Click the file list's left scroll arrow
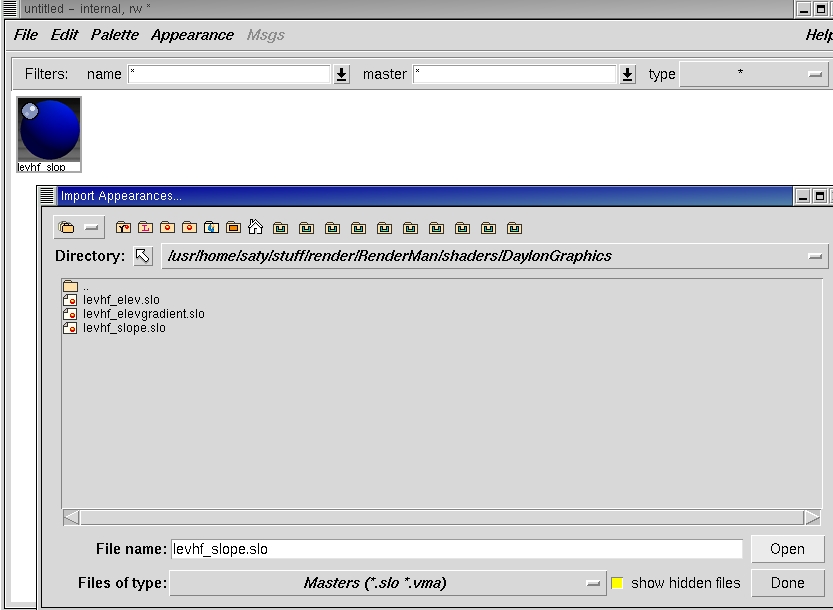Viewport: 833px width, 610px height. click(x=71, y=517)
